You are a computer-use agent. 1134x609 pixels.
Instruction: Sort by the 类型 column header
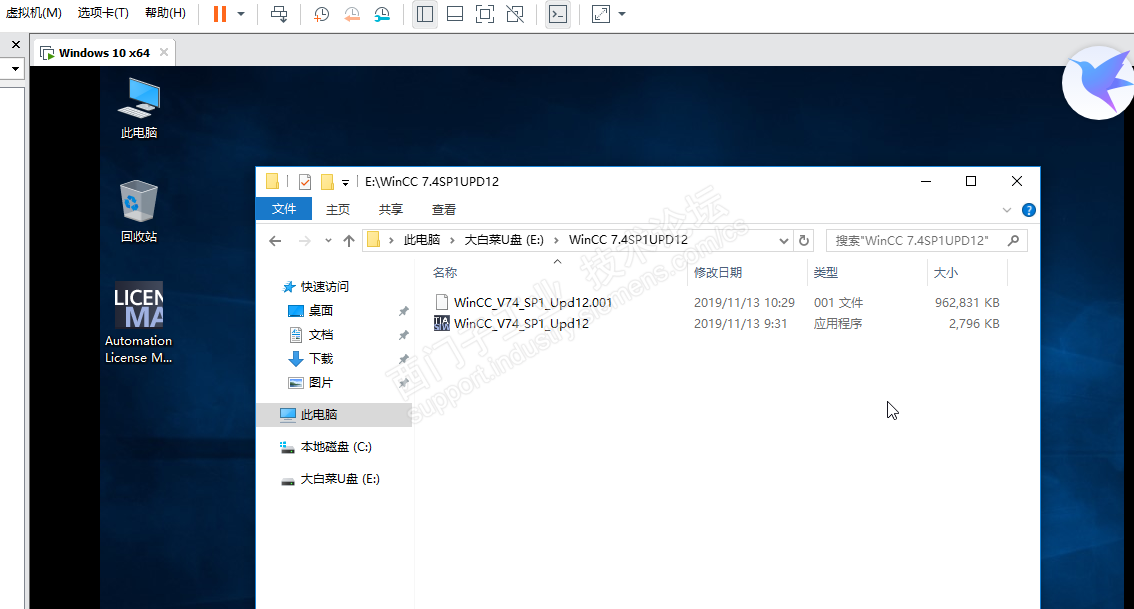[825, 273]
